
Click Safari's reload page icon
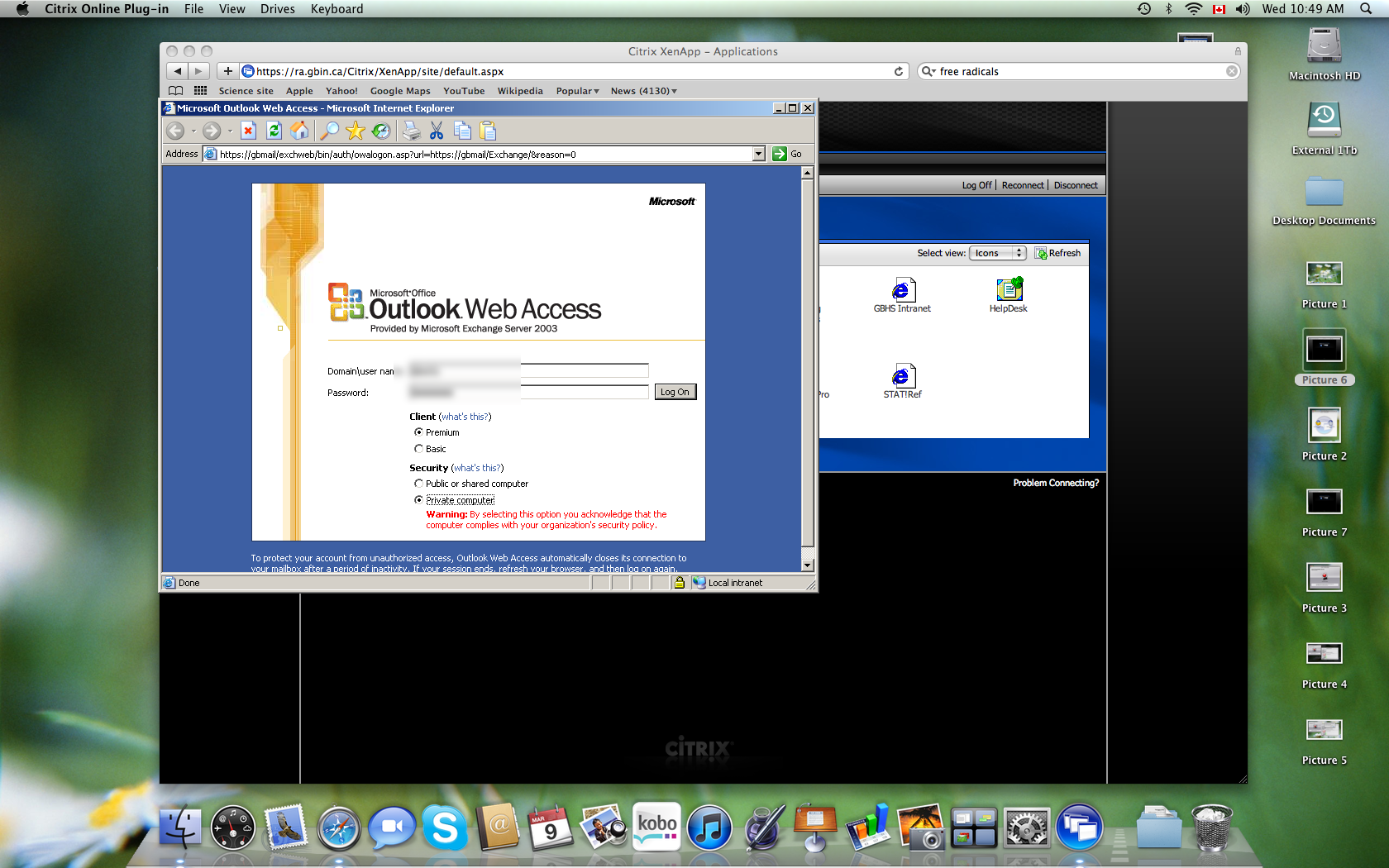899,71
